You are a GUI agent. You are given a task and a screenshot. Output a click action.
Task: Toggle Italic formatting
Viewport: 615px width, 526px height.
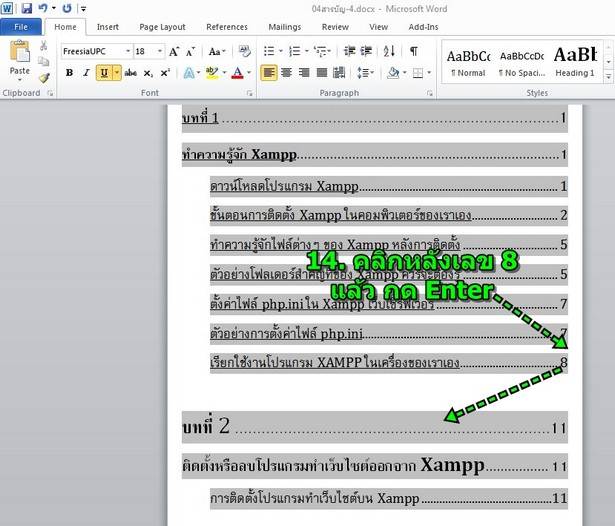click(x=86, y=73)
